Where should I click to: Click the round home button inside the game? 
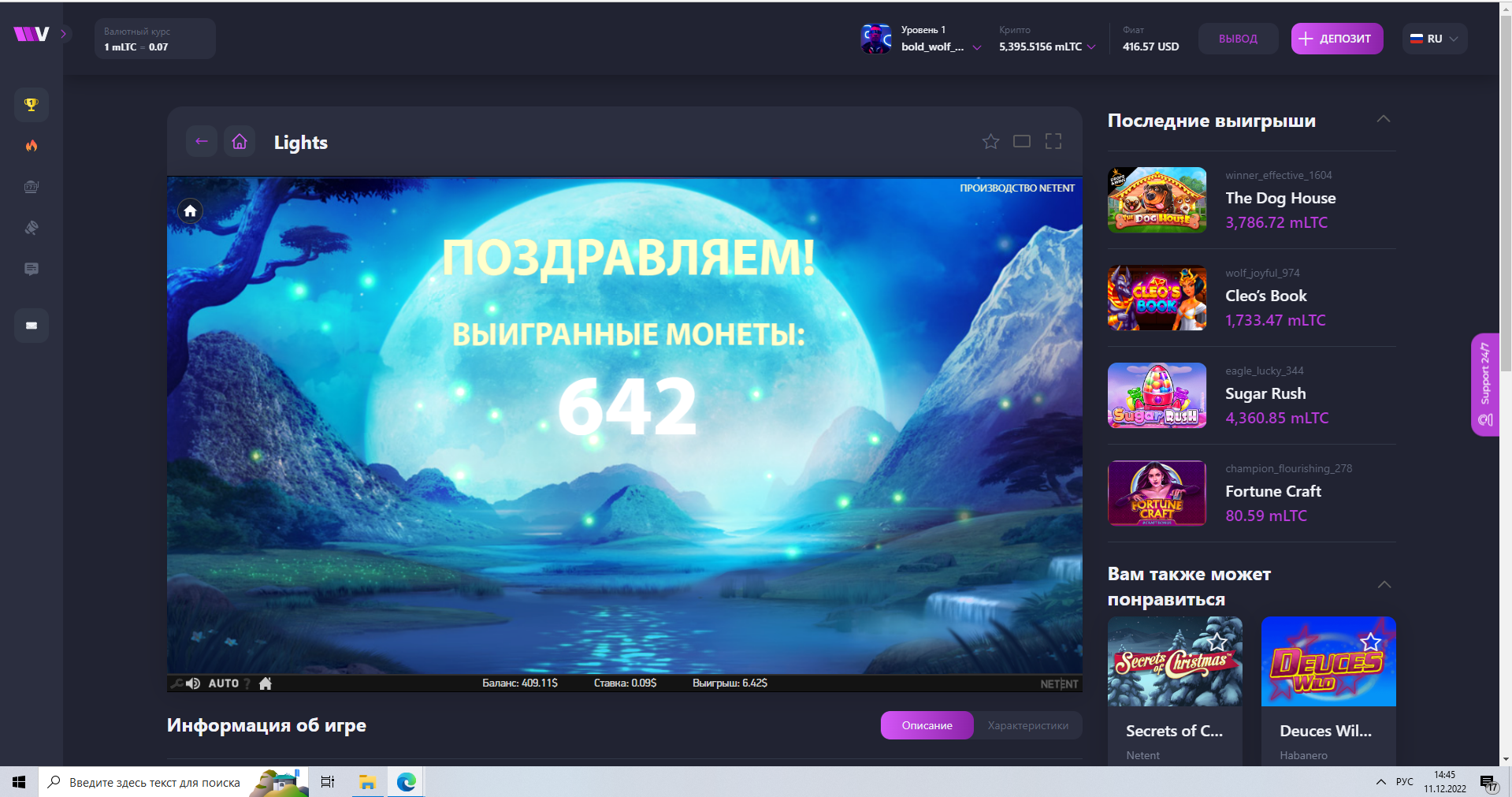[190, 211]
